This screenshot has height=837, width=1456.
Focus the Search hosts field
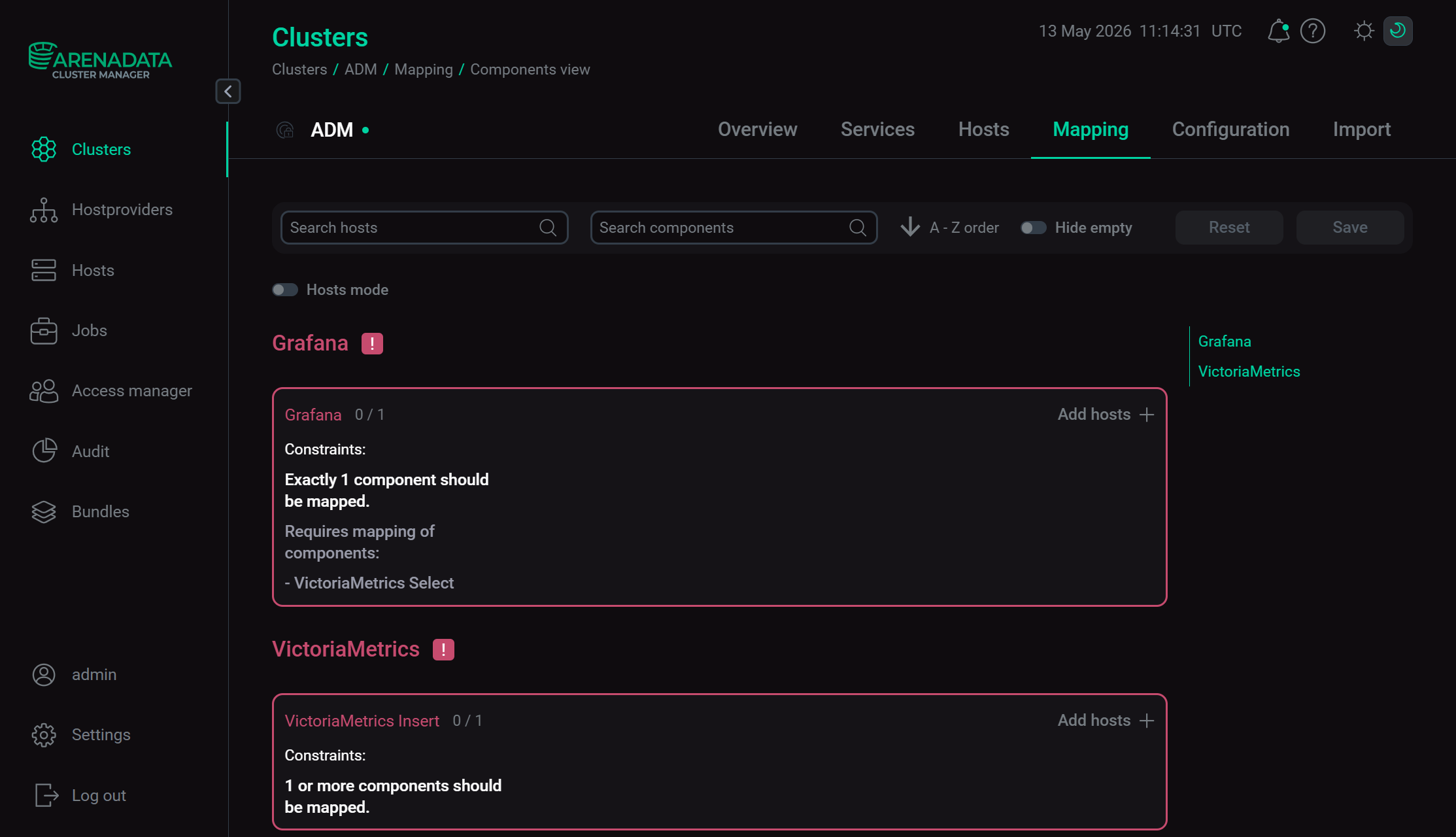424,228
